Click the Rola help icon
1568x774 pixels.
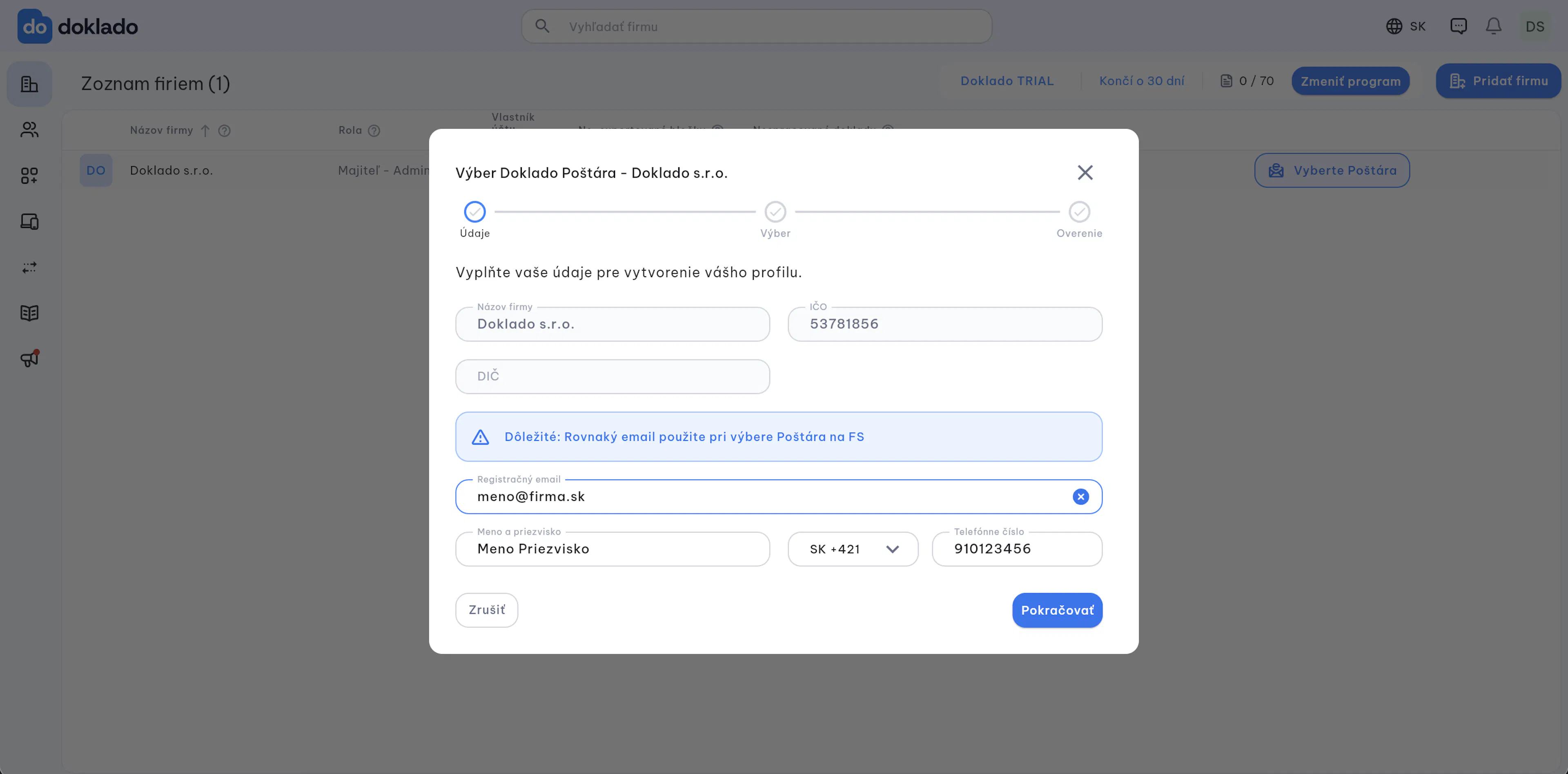click(x=374, y=131)
